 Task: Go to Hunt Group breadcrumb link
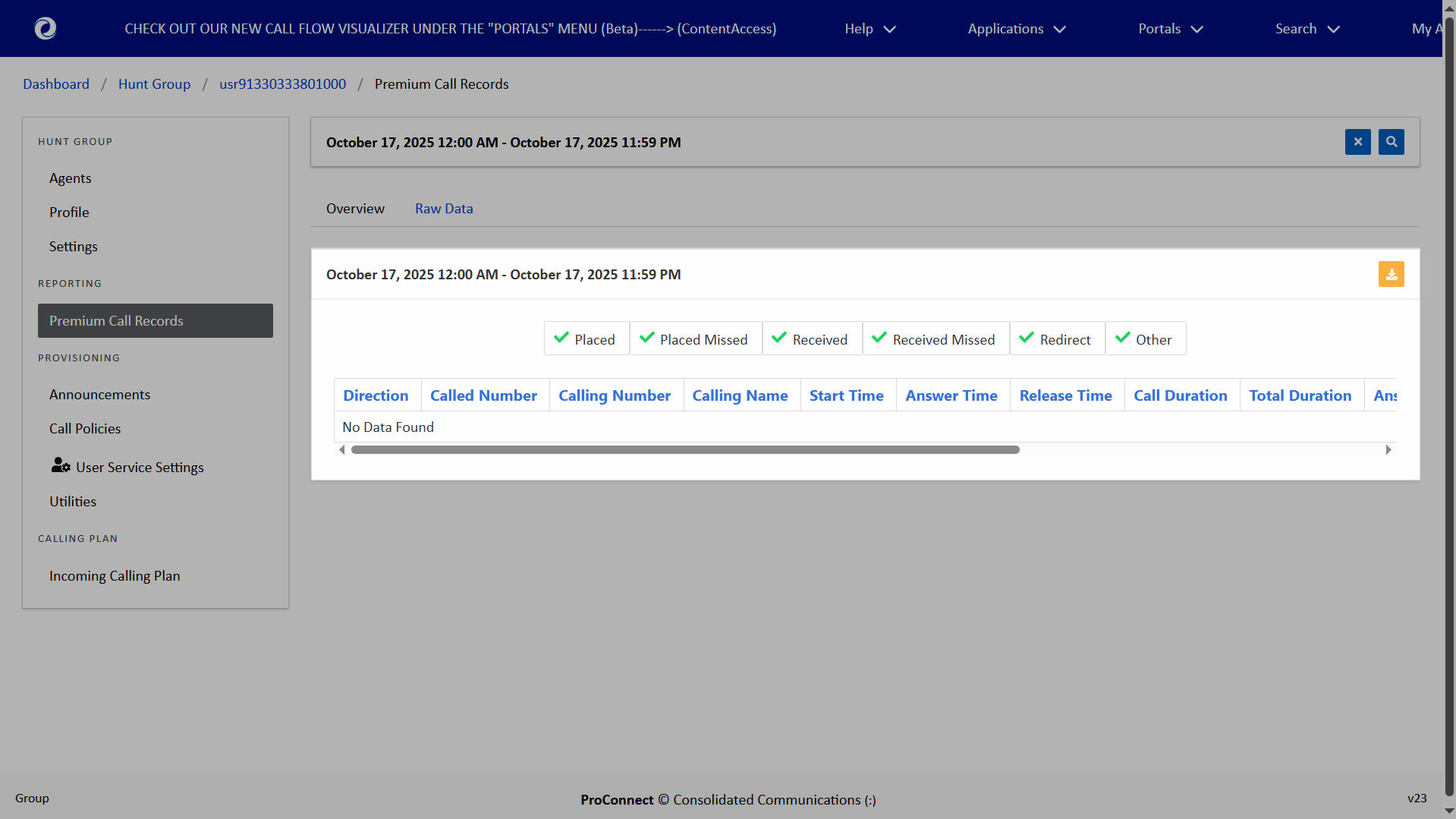154,84
